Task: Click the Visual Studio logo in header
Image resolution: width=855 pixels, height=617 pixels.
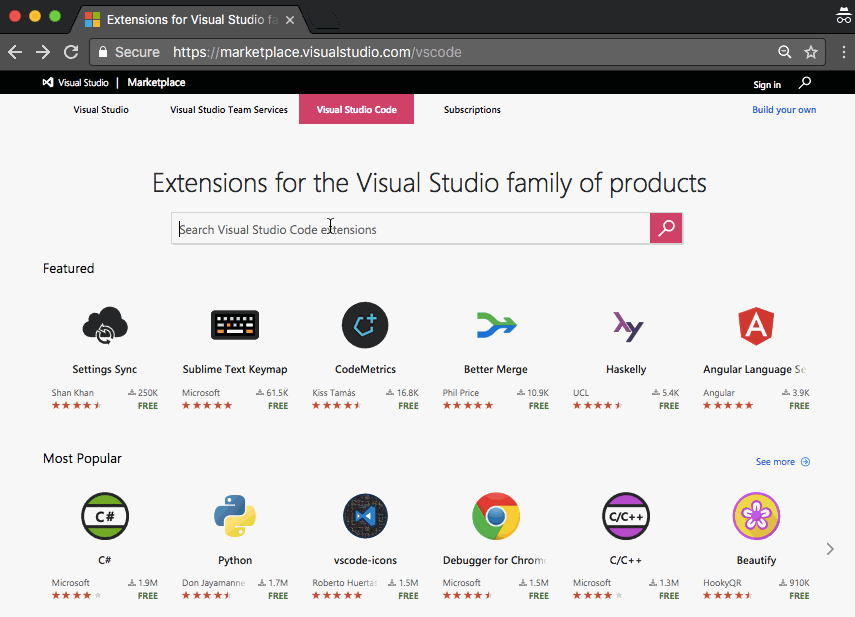Action: (x=76, y=83)
